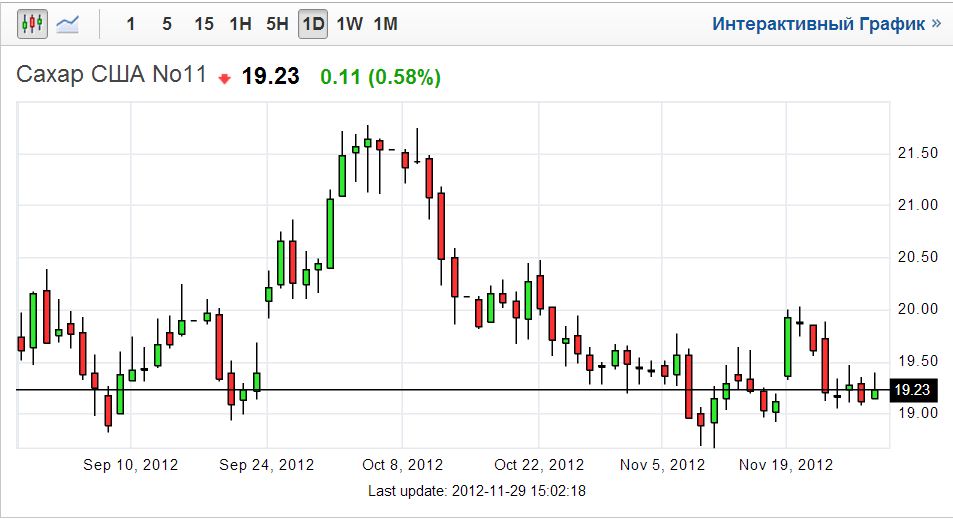Select the 1H timeframe

(241, 24)
